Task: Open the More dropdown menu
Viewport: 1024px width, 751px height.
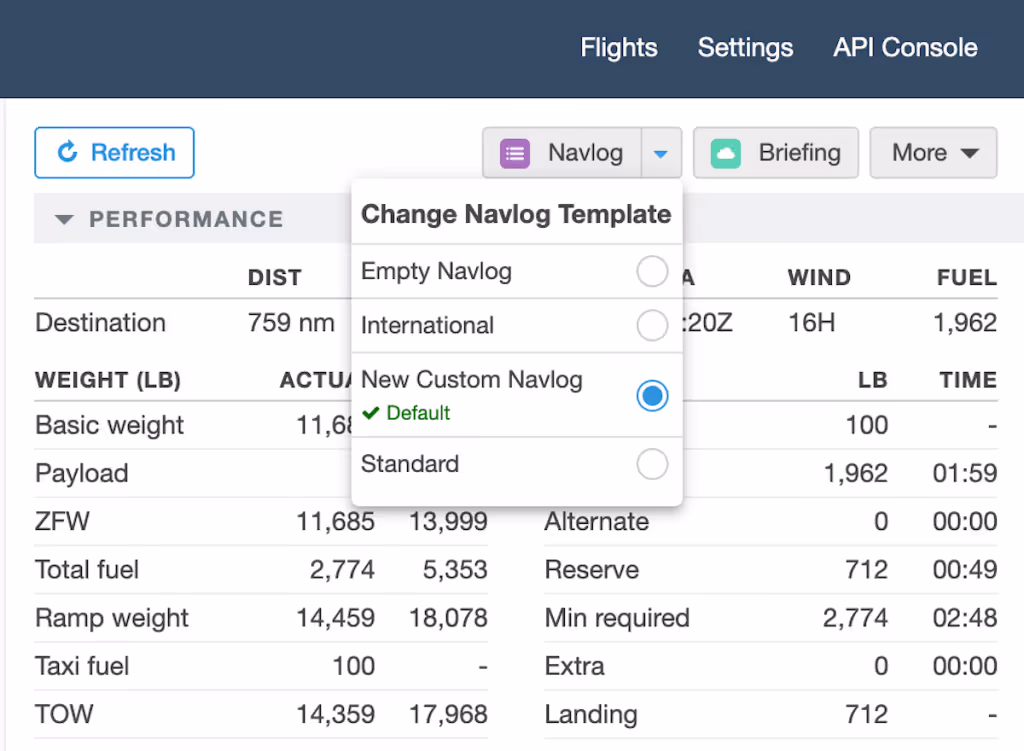Action: (933, 153)
